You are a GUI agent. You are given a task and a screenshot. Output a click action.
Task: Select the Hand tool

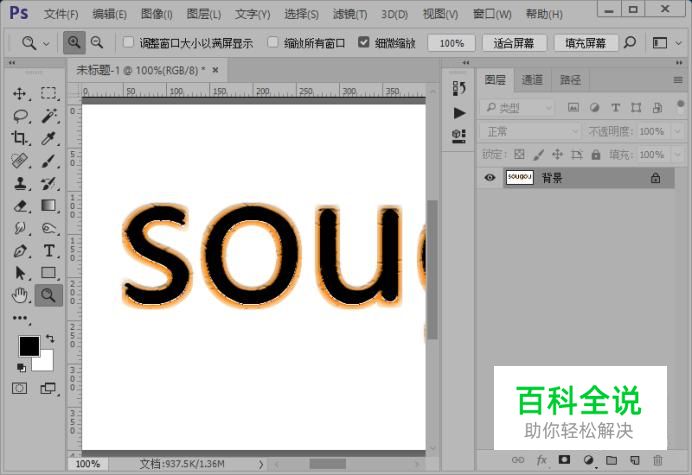point(20,295)
